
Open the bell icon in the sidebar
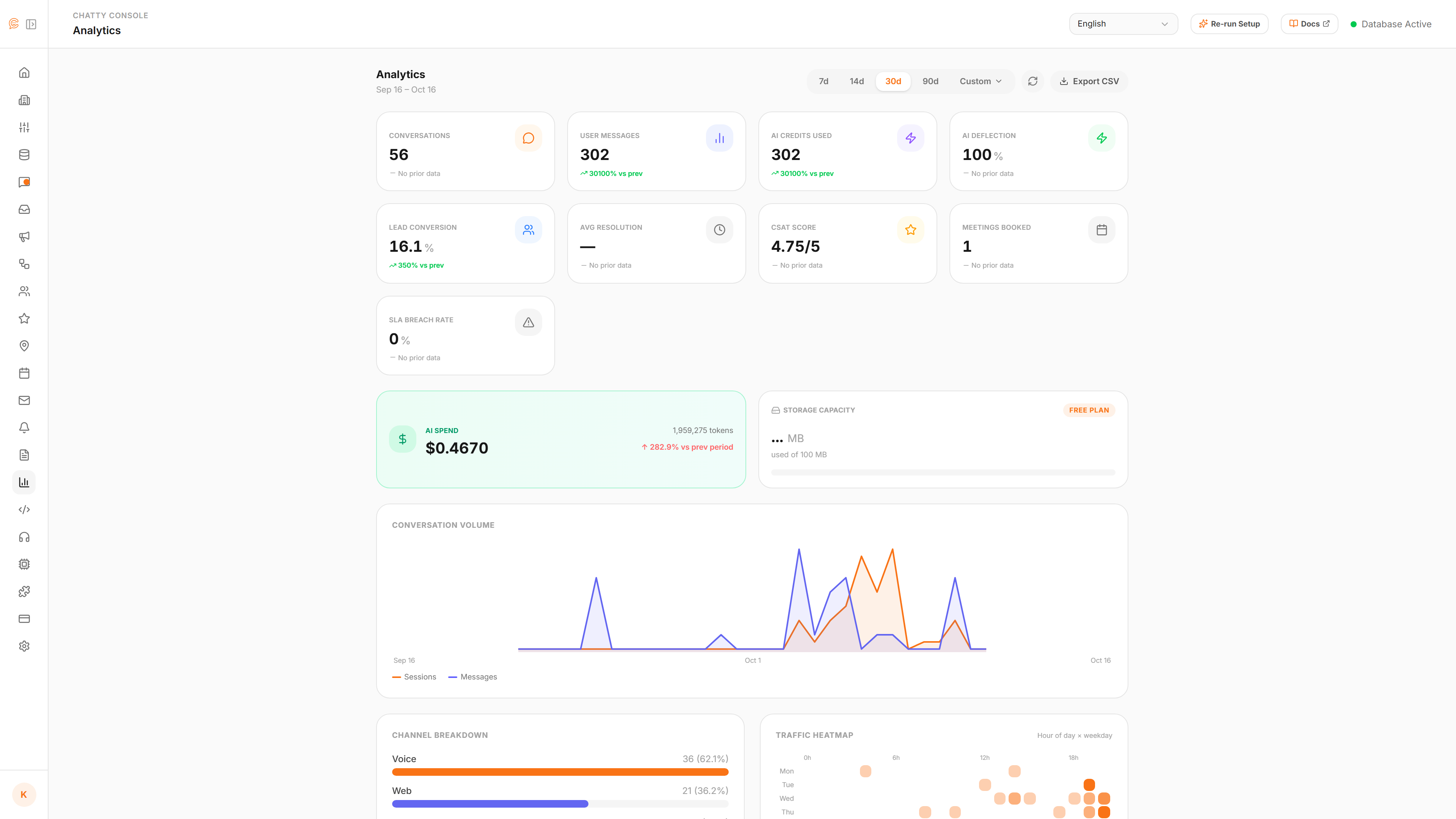(24, 428)
